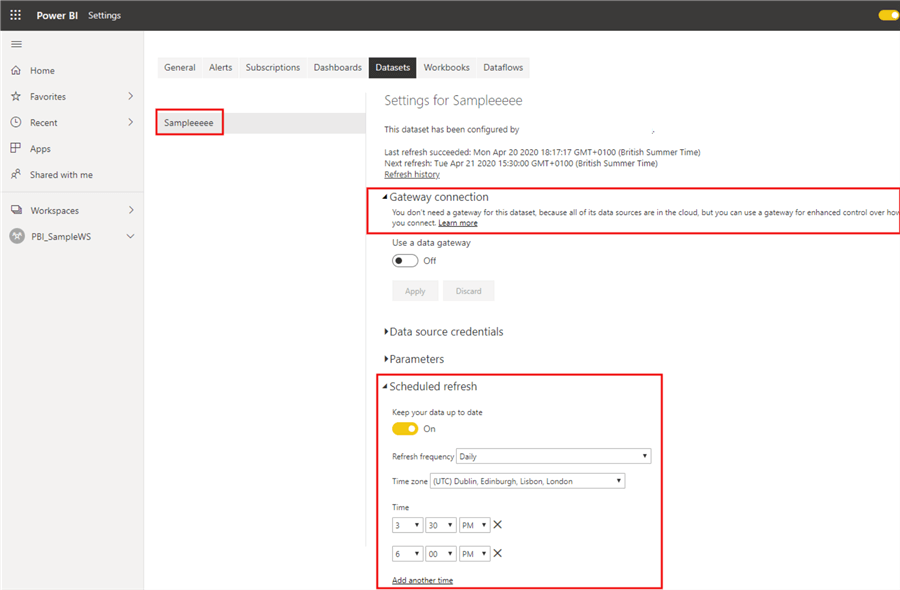
Task: Collapse the PBI_SampleWS chevron
Action: click(x=131, y=236)
